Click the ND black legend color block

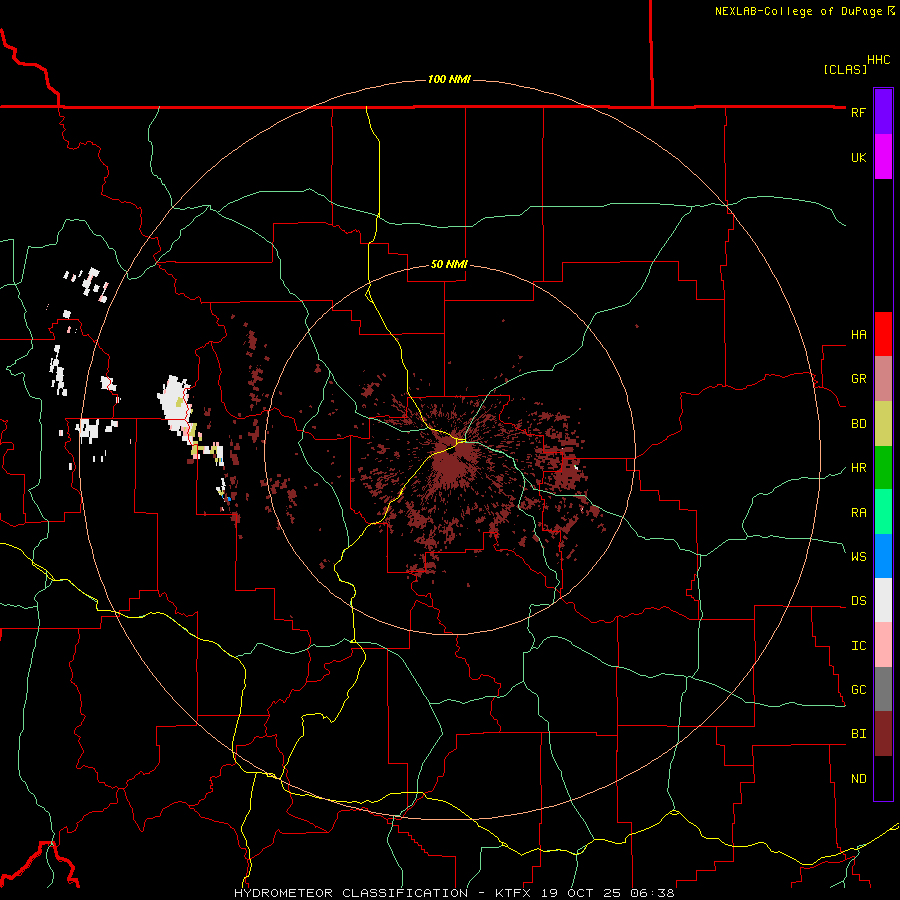pyautogui.click(x=883, y=778)
